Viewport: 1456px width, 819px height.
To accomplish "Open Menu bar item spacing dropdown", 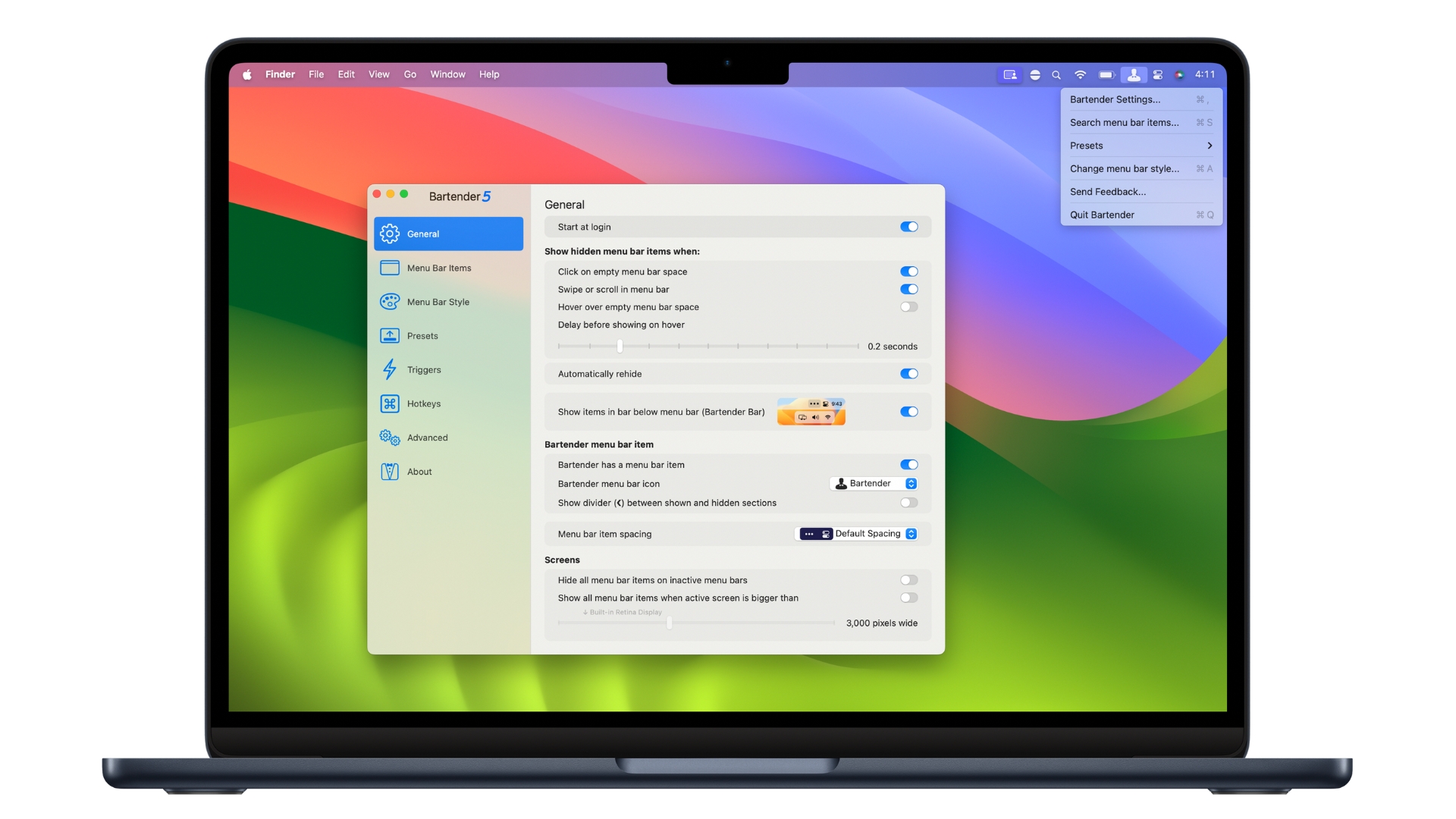I will pyautogui.click(x=857, y=534).
